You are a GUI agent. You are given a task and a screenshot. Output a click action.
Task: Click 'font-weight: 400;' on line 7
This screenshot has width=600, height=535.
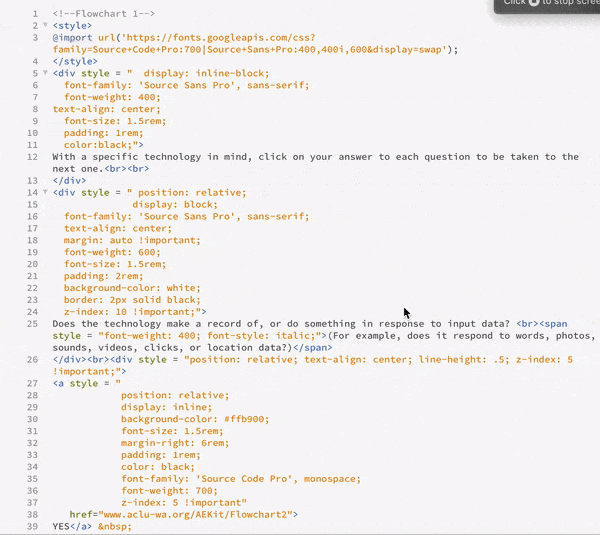(x=112, y=97)
